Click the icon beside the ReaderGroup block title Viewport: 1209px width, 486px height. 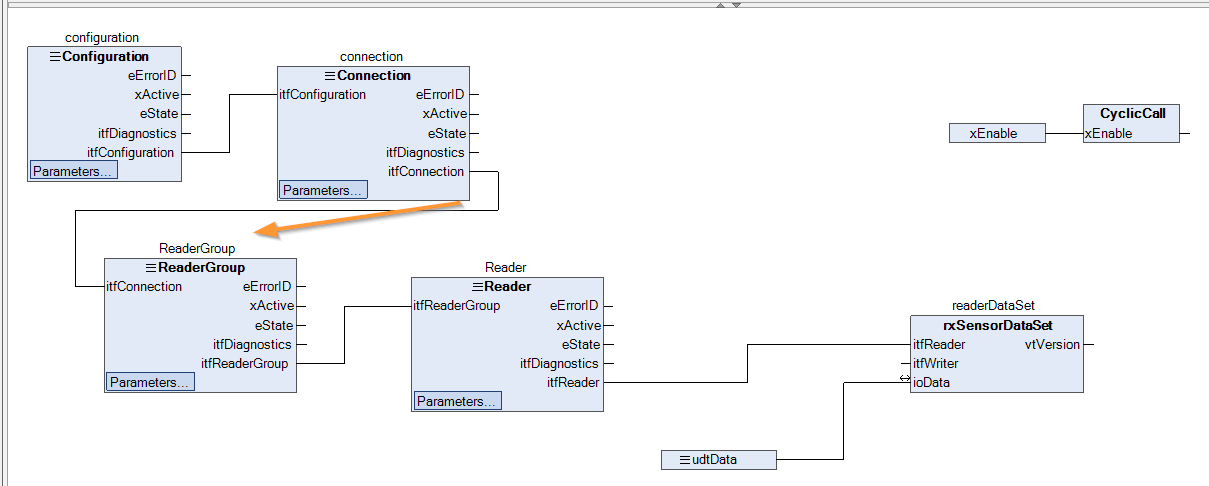tap(151, 268)
